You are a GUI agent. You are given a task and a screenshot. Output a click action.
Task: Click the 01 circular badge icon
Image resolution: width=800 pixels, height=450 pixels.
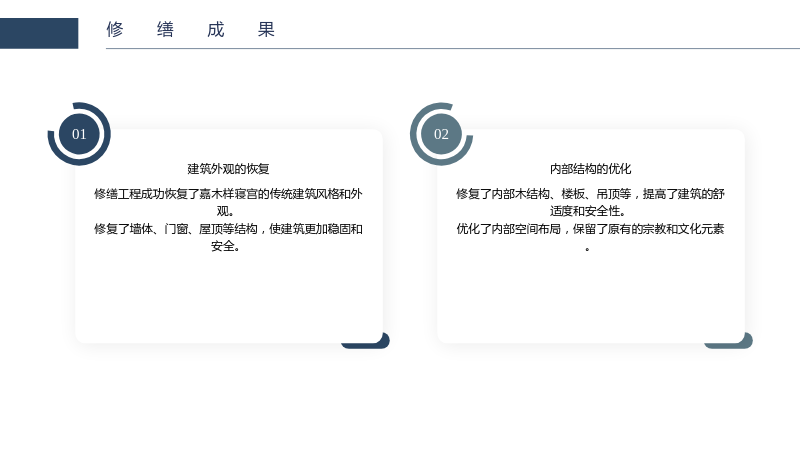coord(79,134)
